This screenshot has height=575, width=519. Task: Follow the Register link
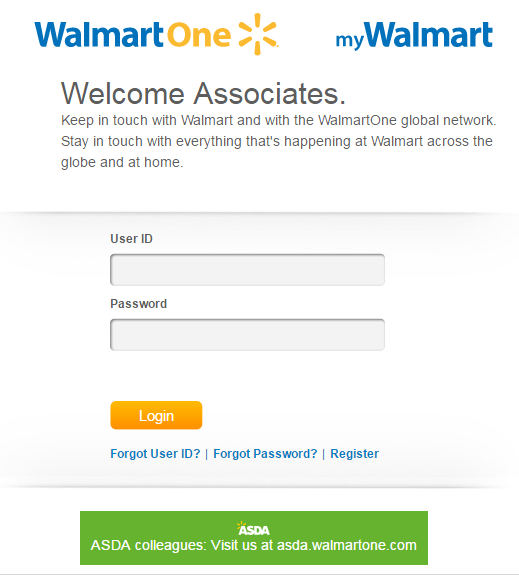coord(355,454)
